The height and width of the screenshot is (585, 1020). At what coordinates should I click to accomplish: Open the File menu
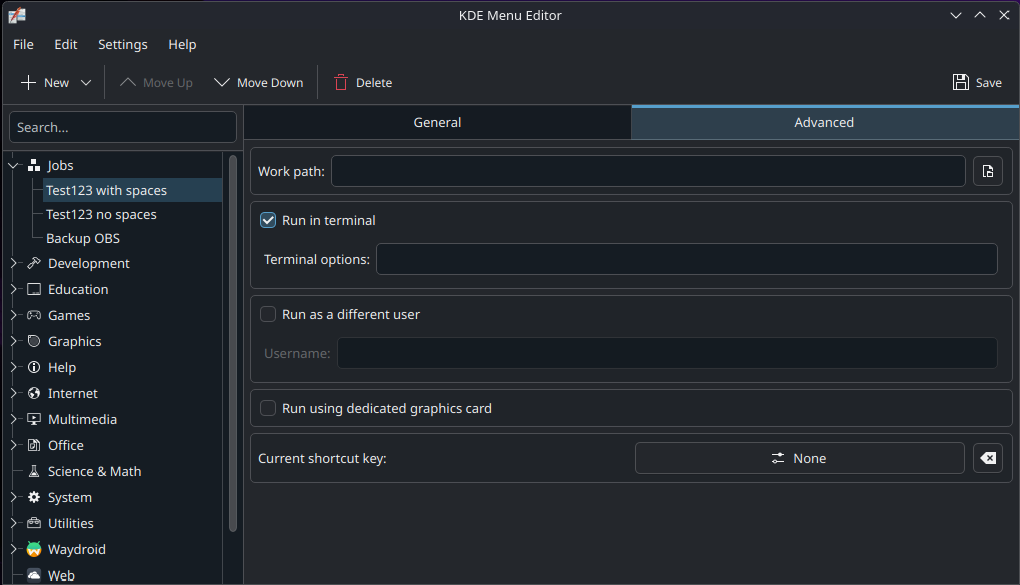[x=23, y=44]
